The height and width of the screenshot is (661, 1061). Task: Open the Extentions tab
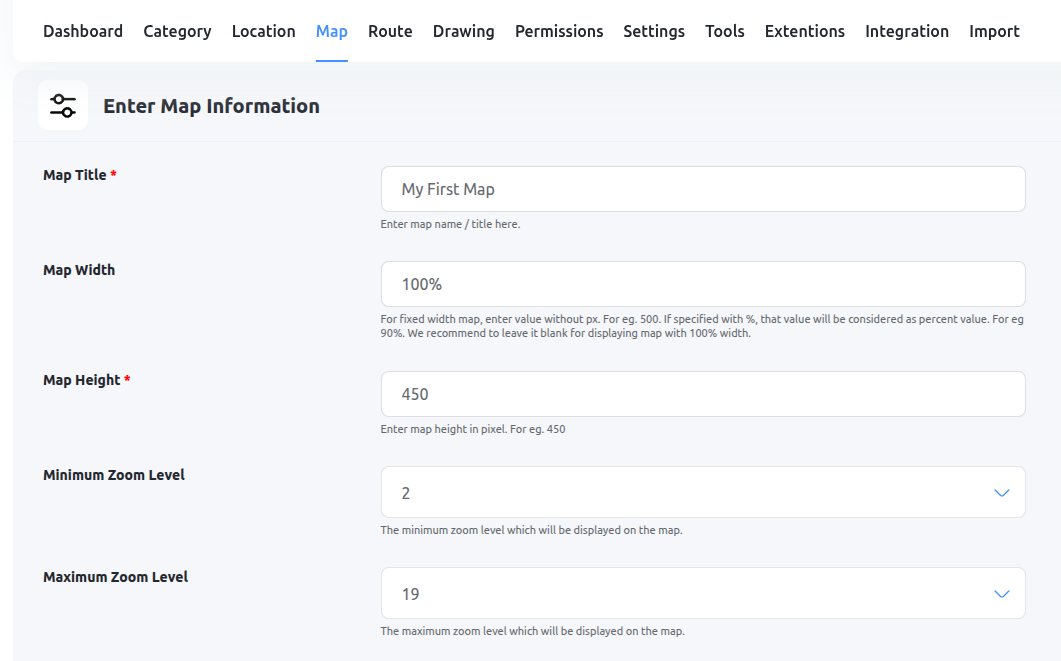804,31
